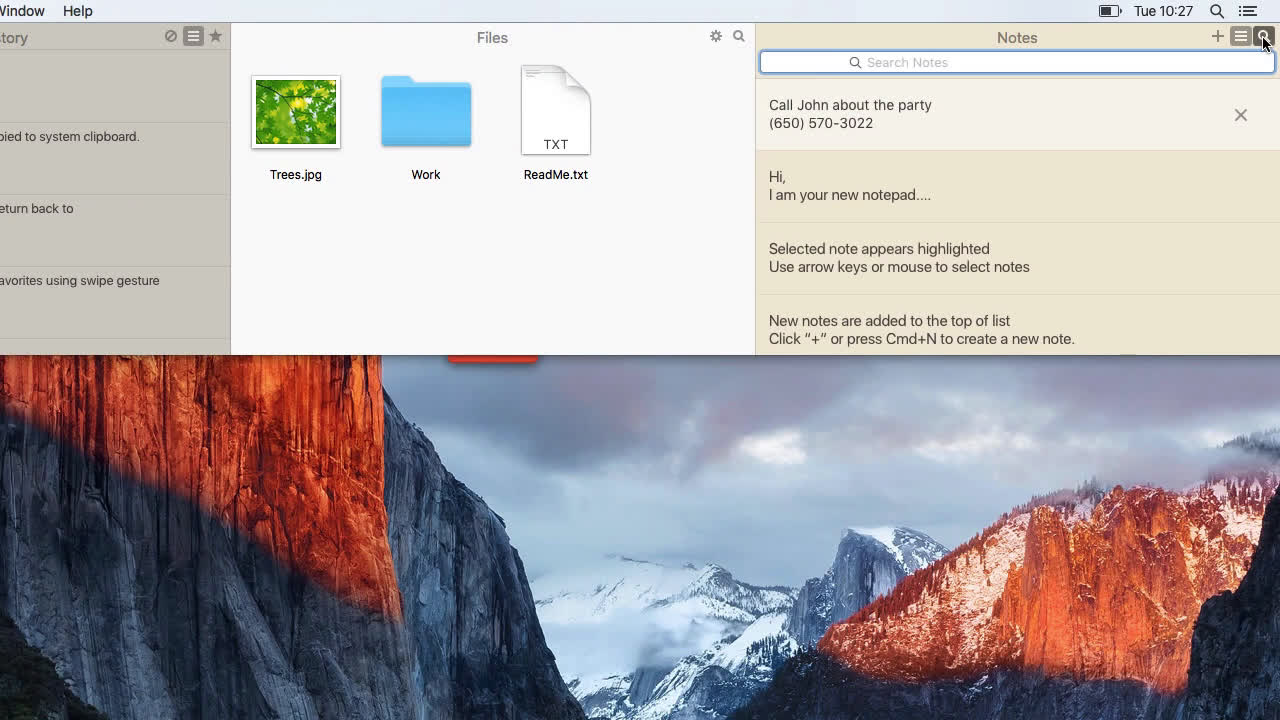
Task: Open Notification Center from the menu bar
Action: point(1247,11)
